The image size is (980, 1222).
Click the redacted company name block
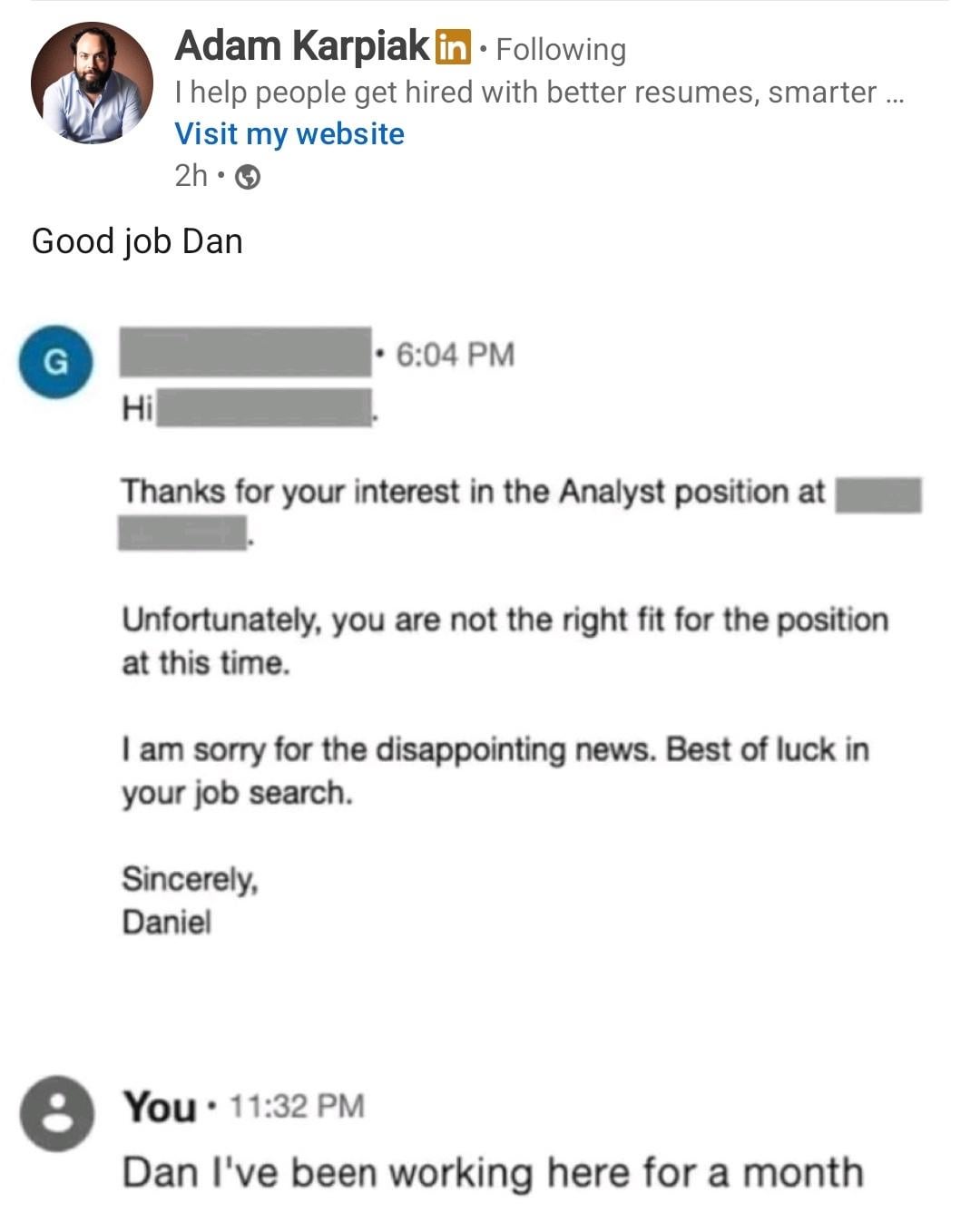pyautogui.click(x=877, y=495)
